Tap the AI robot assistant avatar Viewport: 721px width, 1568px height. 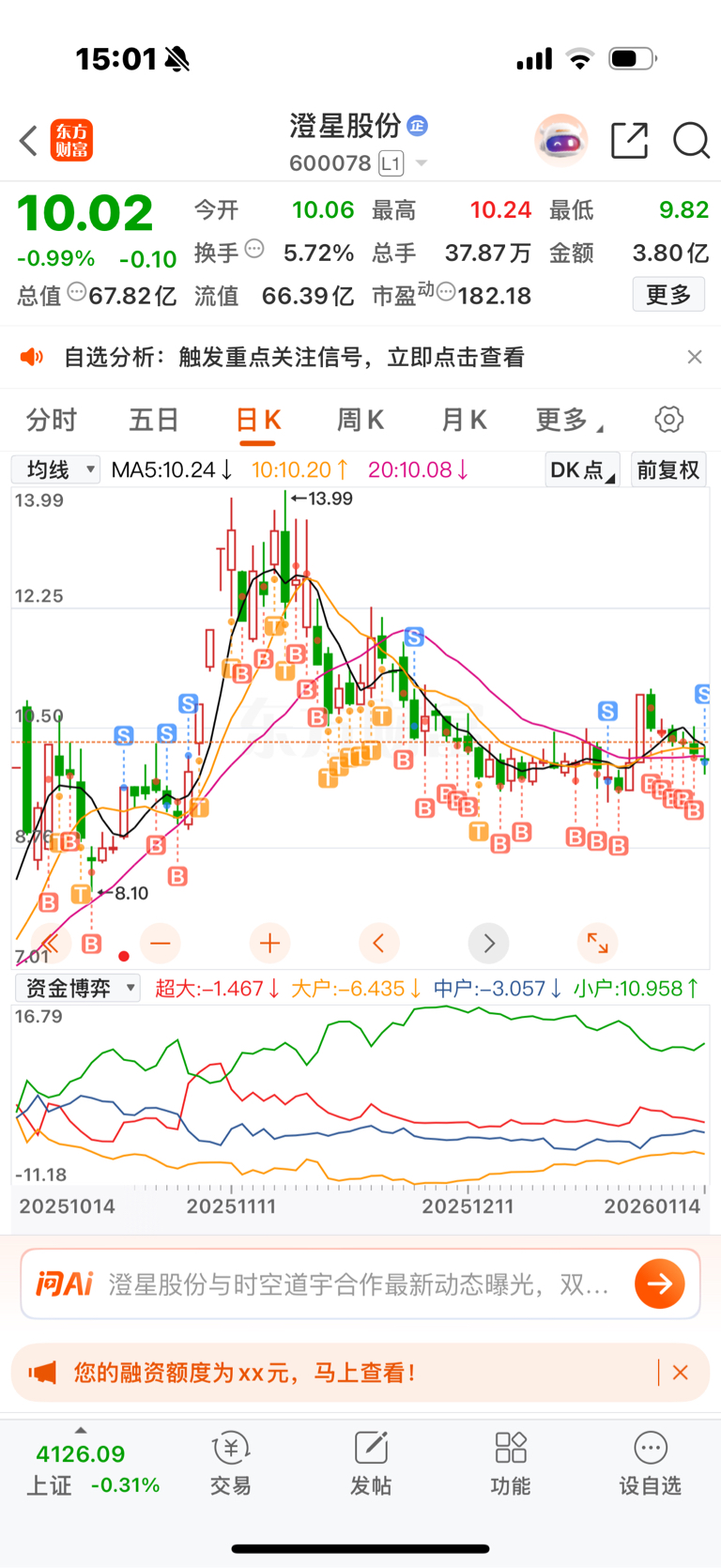[x=561, y=141]
